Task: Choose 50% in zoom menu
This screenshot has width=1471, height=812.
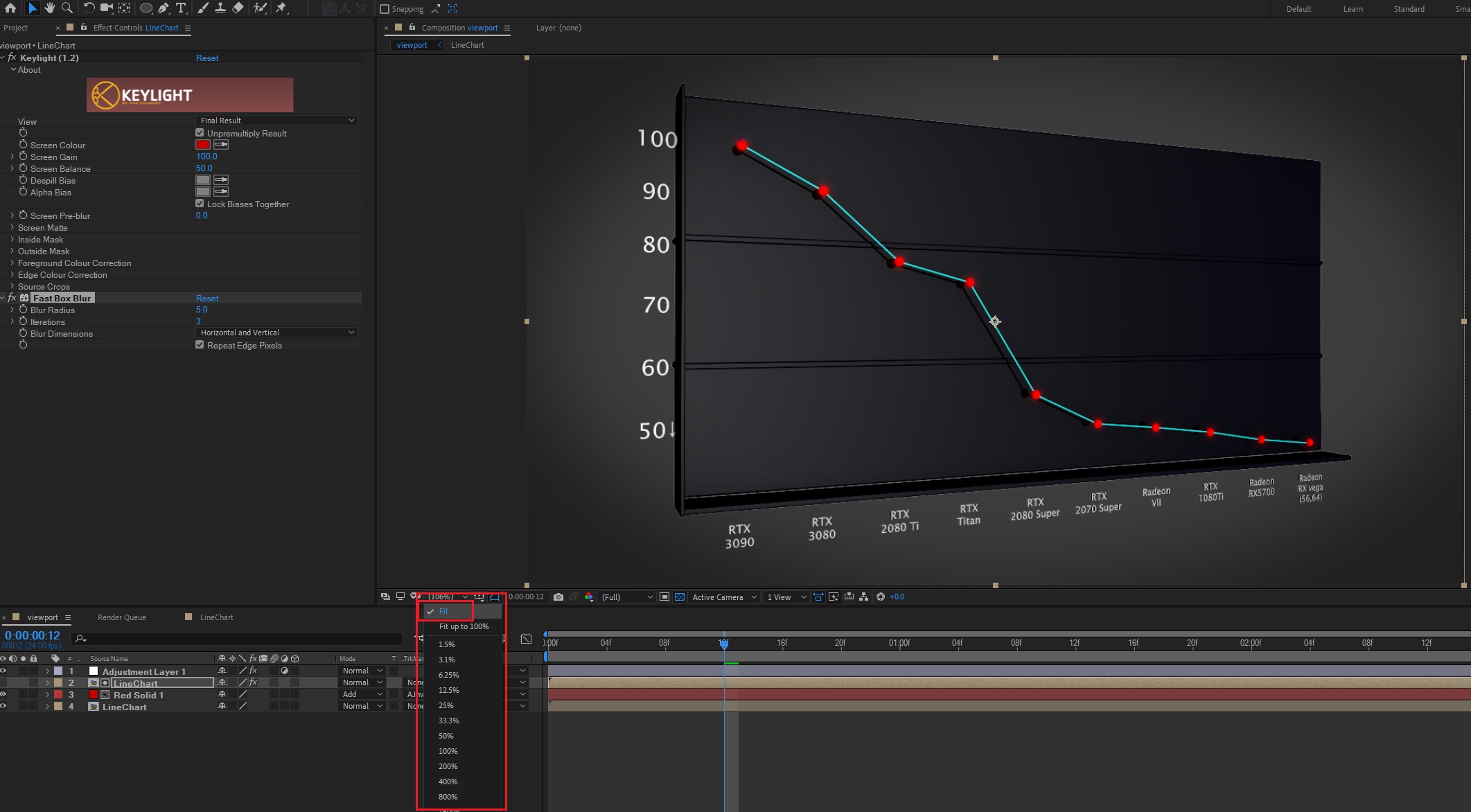Action: coord(446,736)
